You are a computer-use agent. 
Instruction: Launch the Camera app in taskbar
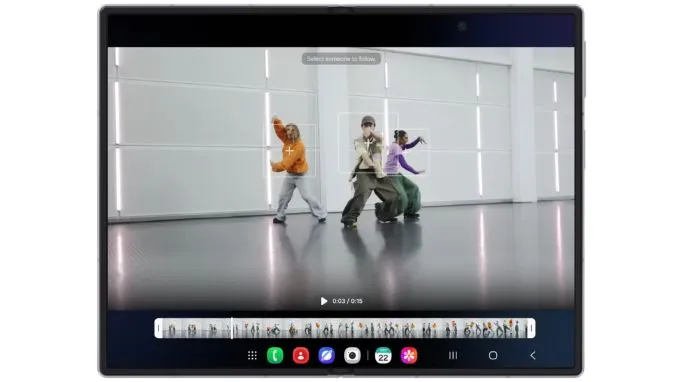352,356
